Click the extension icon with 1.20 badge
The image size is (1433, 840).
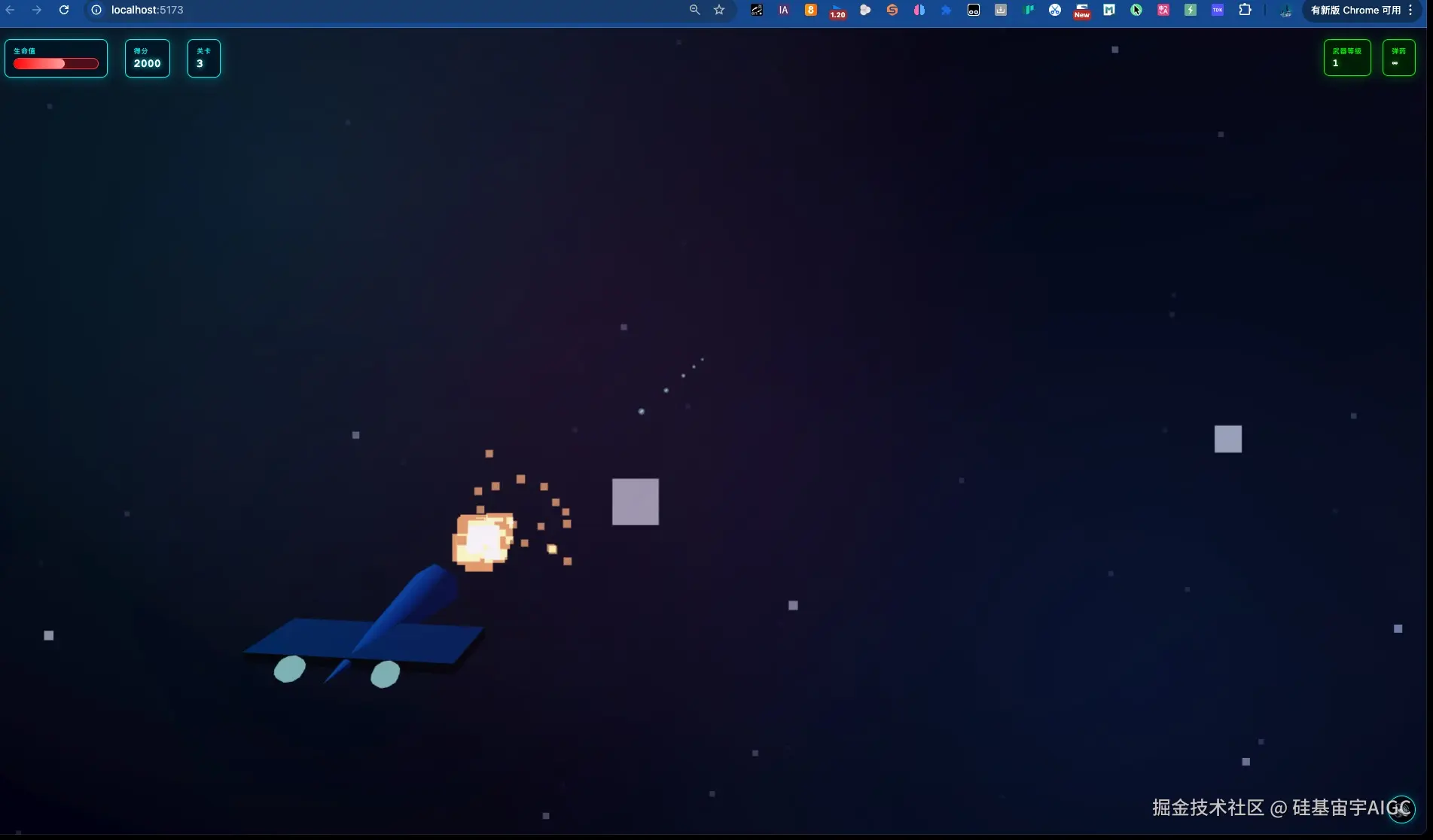837,11
